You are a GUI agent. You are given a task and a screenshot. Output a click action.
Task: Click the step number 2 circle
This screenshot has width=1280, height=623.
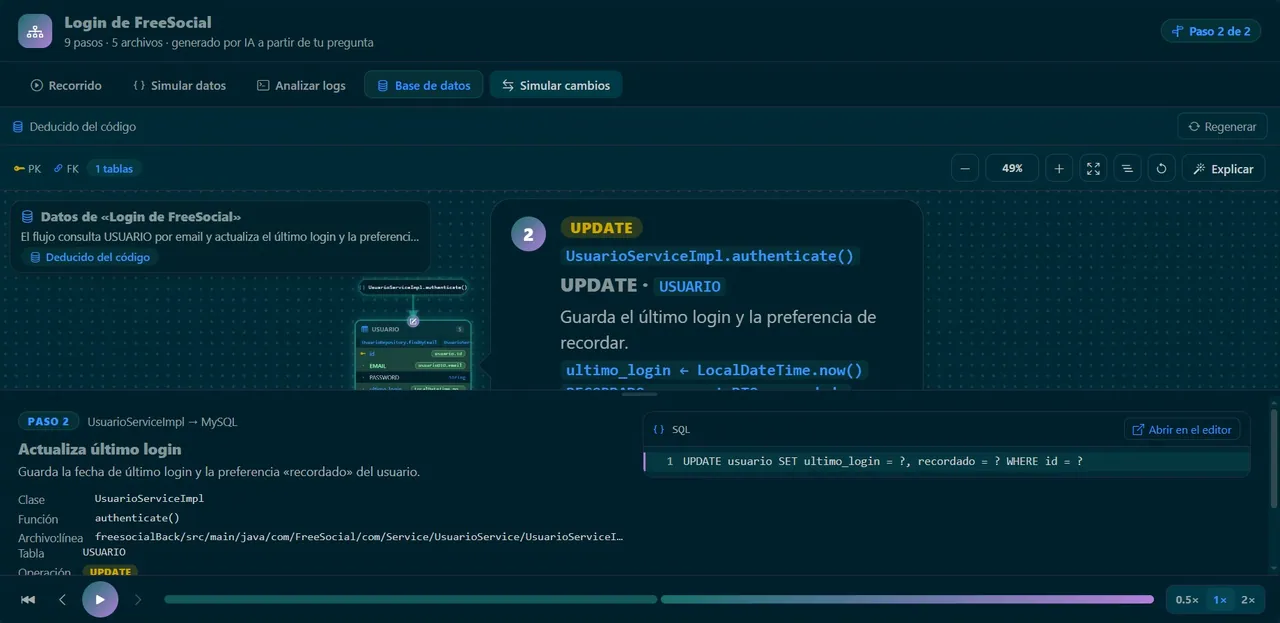coord(529,235)
